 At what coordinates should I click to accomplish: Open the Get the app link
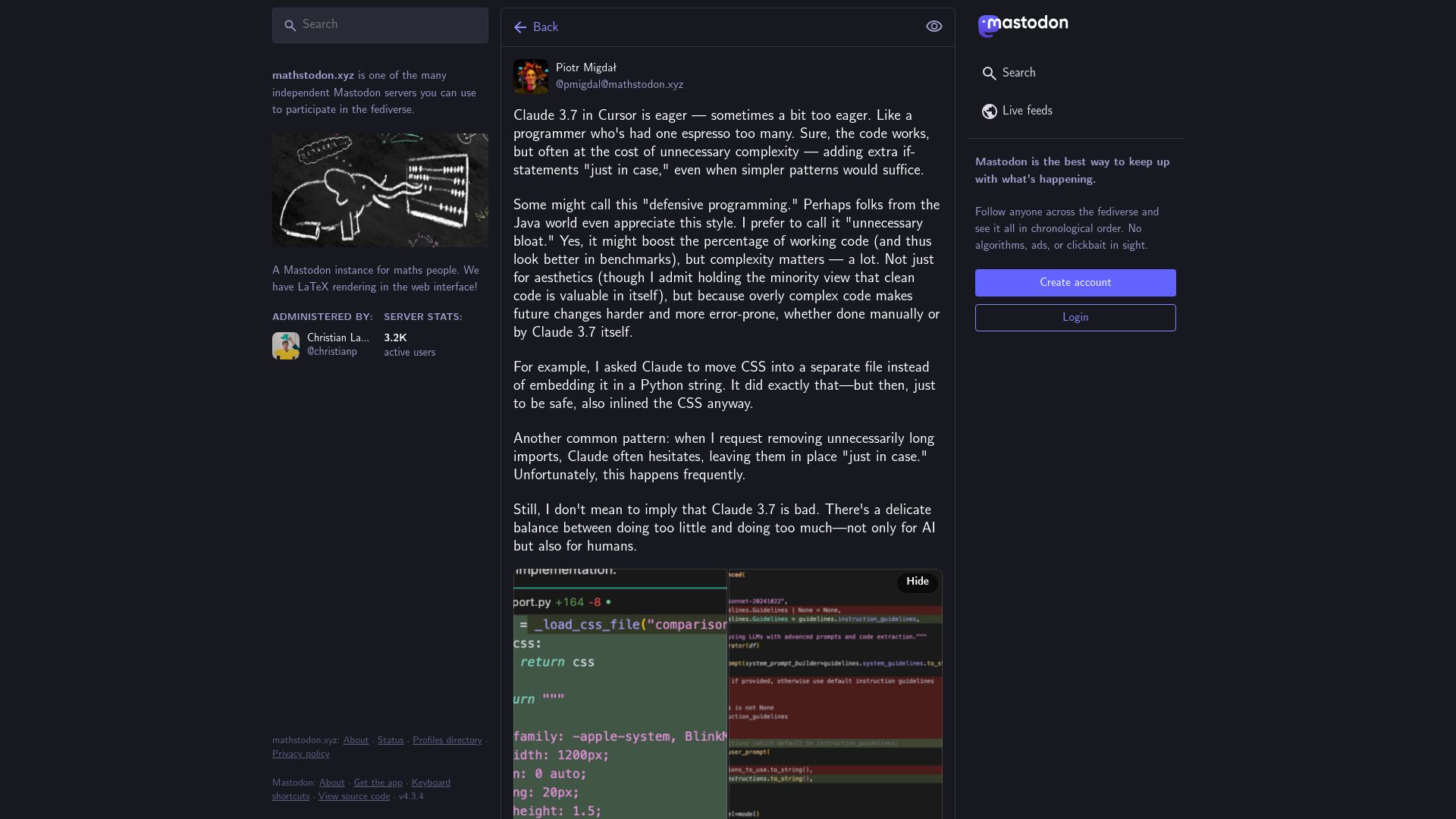click(x=378, y=783)
